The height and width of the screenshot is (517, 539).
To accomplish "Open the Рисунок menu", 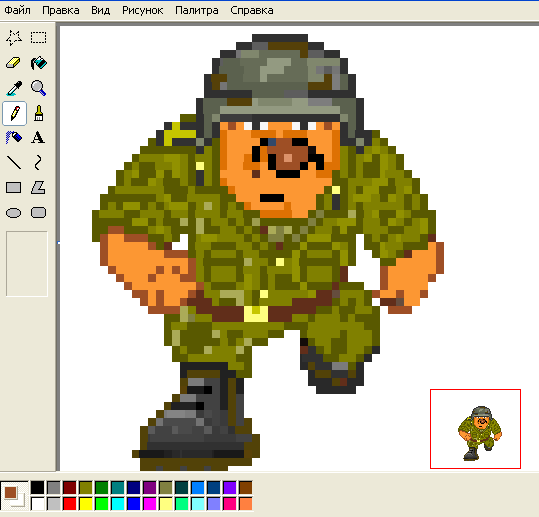I will [142, 10].
